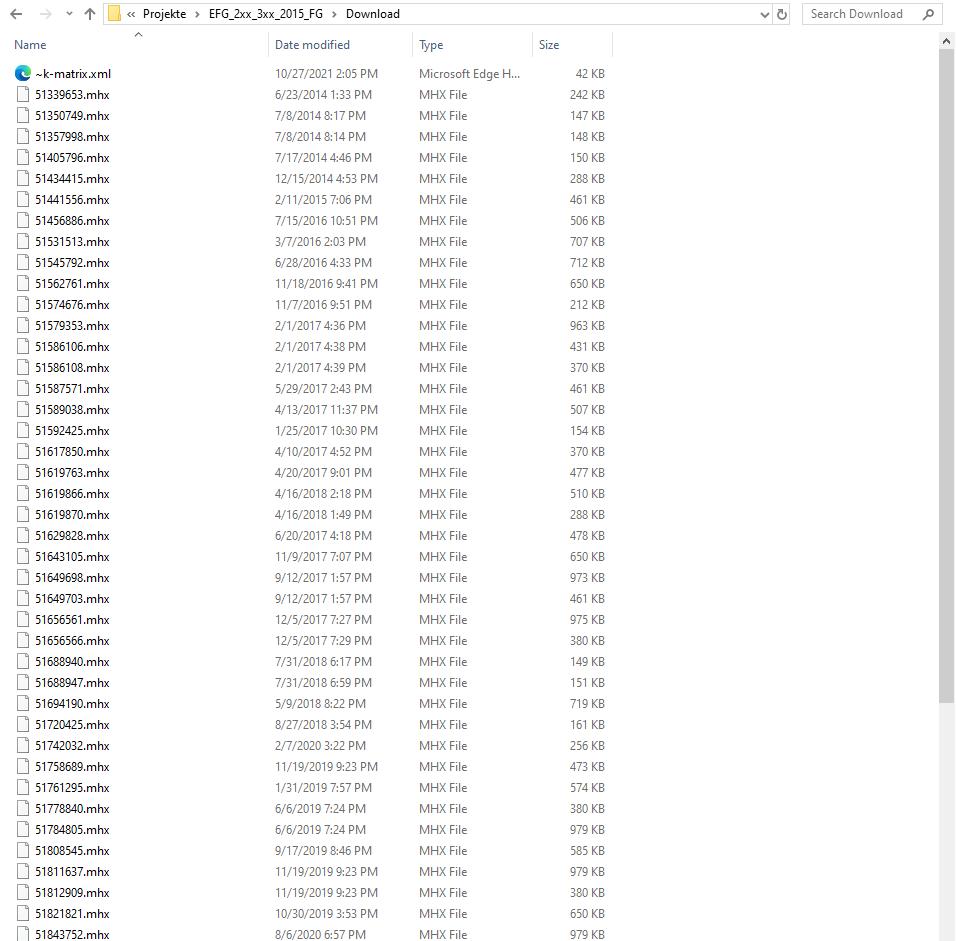The width and height of the screenshot is (956, 941).
Task: Select file 51619866.mhx
Action: [72, 494]
